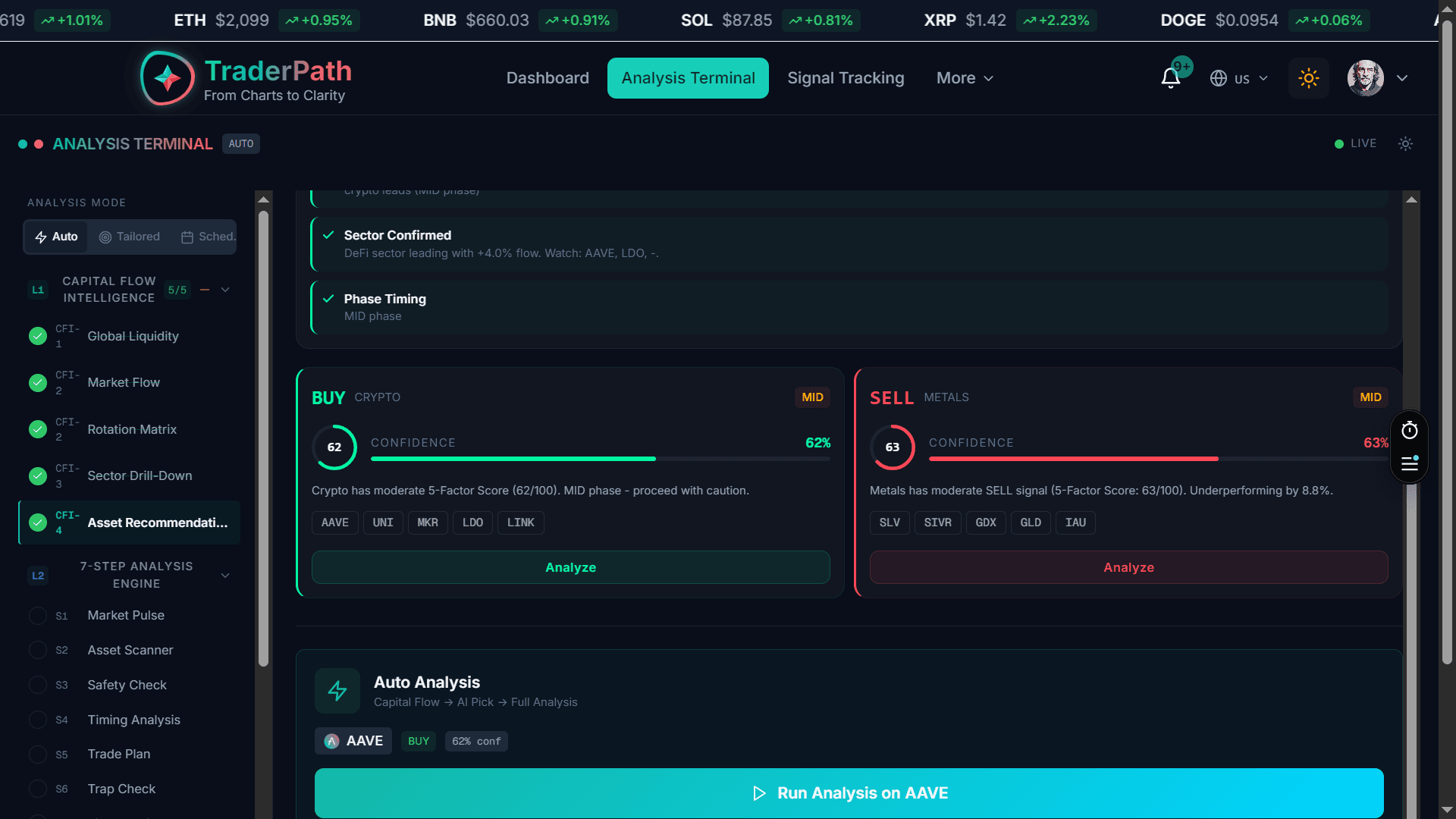
Task: Open the notifications bell
Action: tap(1171, 78)
